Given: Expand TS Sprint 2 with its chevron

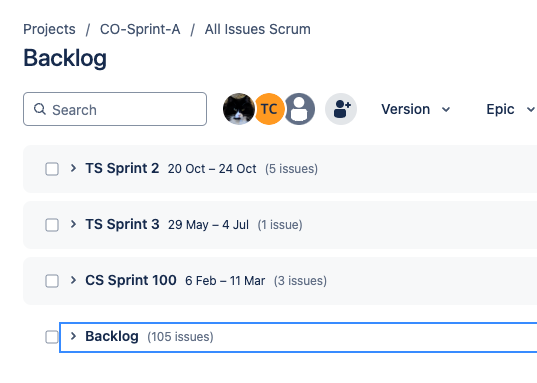Looking at the screenshot, I should [x=73, y=168].
